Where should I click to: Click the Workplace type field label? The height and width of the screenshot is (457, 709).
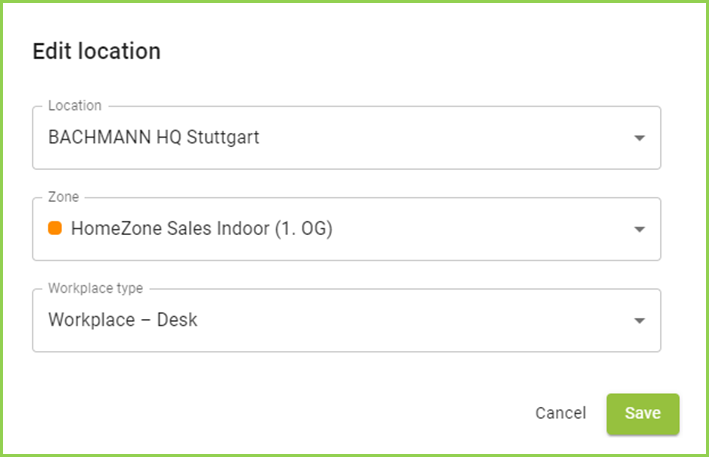click(96, 288)
